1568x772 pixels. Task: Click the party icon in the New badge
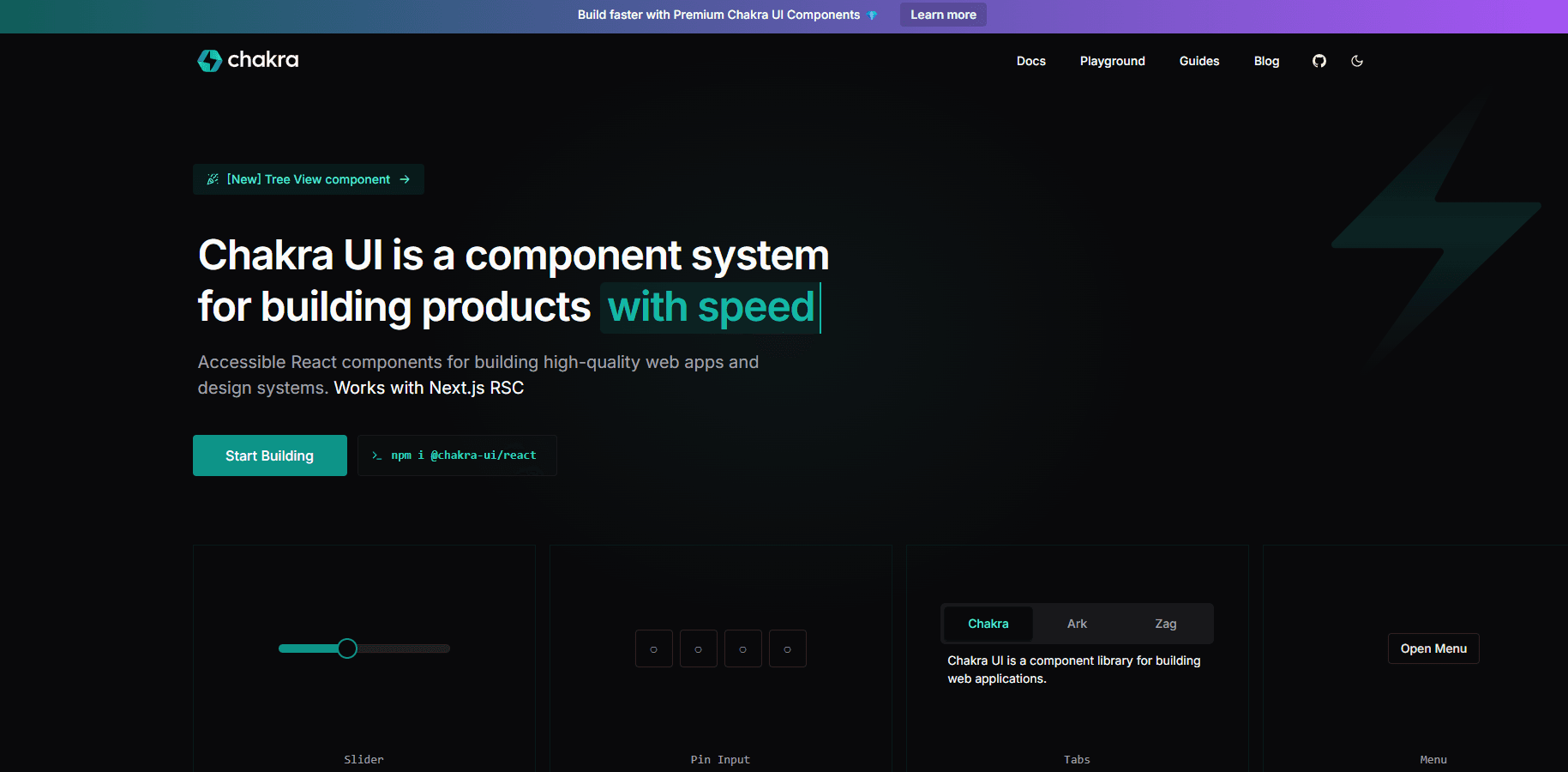pyautogui.click(x=213, y=179)
